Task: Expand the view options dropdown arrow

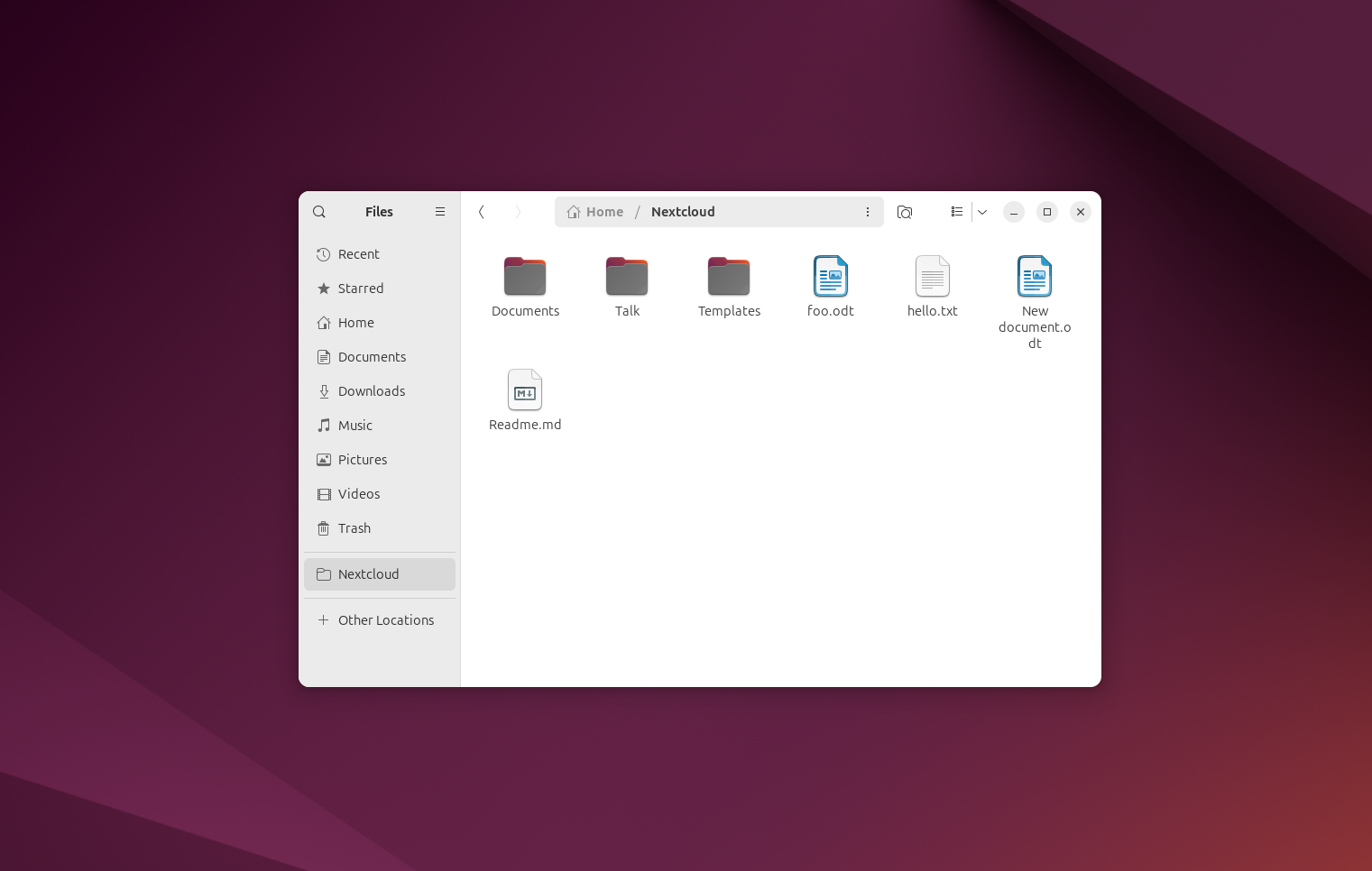Action: pos(982,212)
